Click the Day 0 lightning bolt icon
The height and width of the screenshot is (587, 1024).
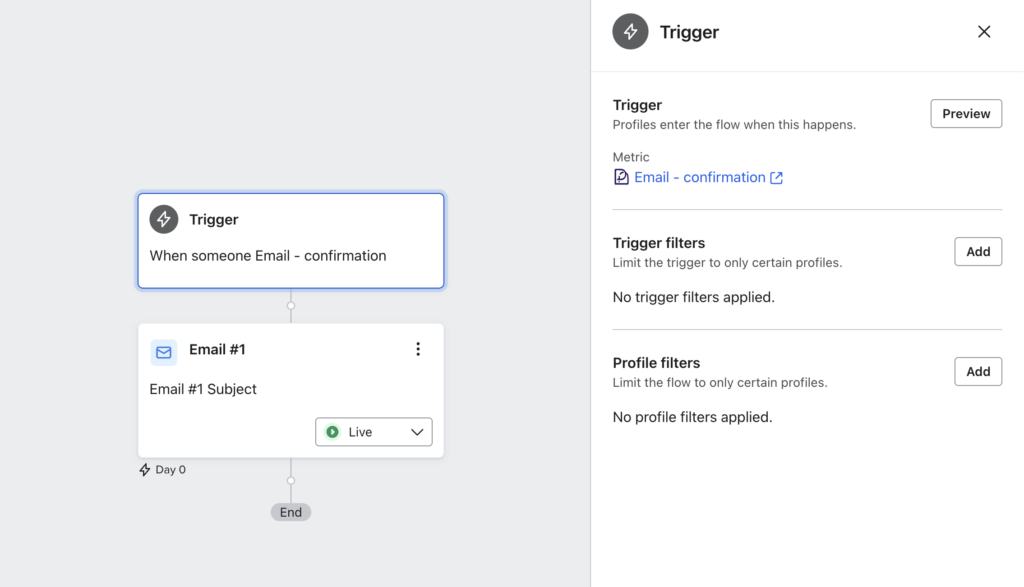click(145, 470)
